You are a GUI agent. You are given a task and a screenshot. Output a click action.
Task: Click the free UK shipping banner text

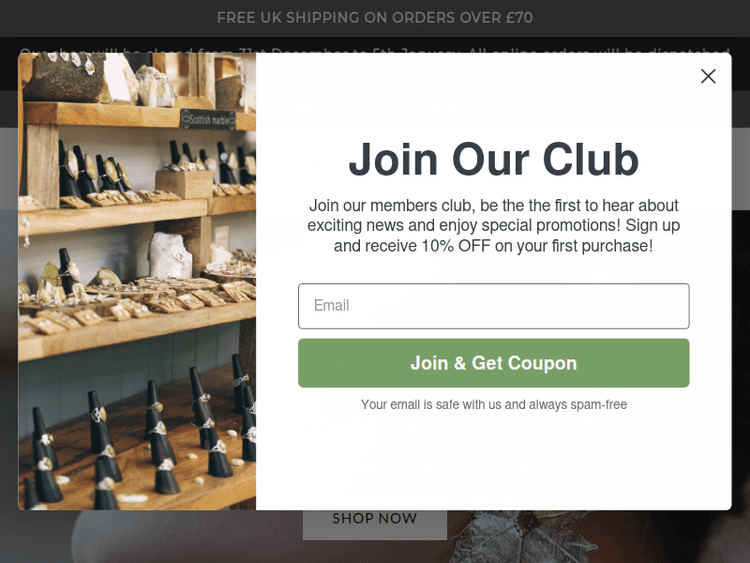pyautogui.click(x=375, y=18)
